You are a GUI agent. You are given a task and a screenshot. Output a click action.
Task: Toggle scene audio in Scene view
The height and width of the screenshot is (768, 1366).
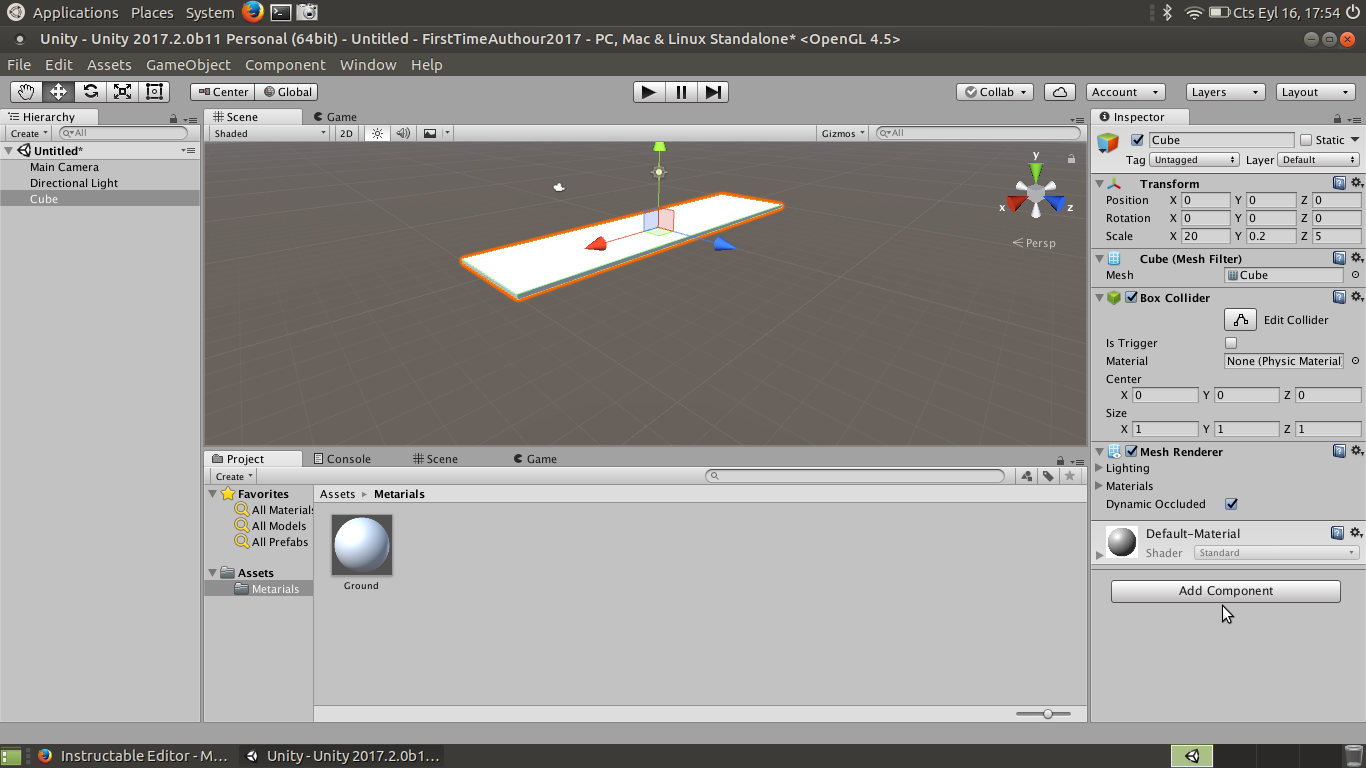403,133
